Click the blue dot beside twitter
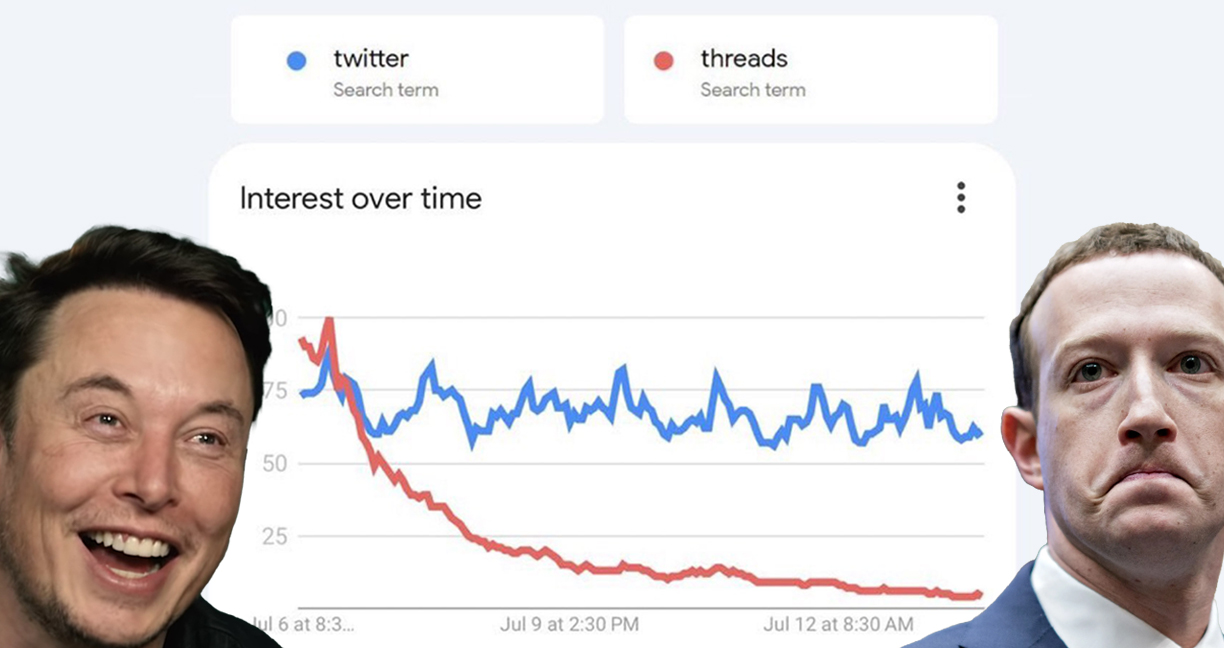Image resolution: width=1224 pixels, height=648 pixels. pos(296,61)
